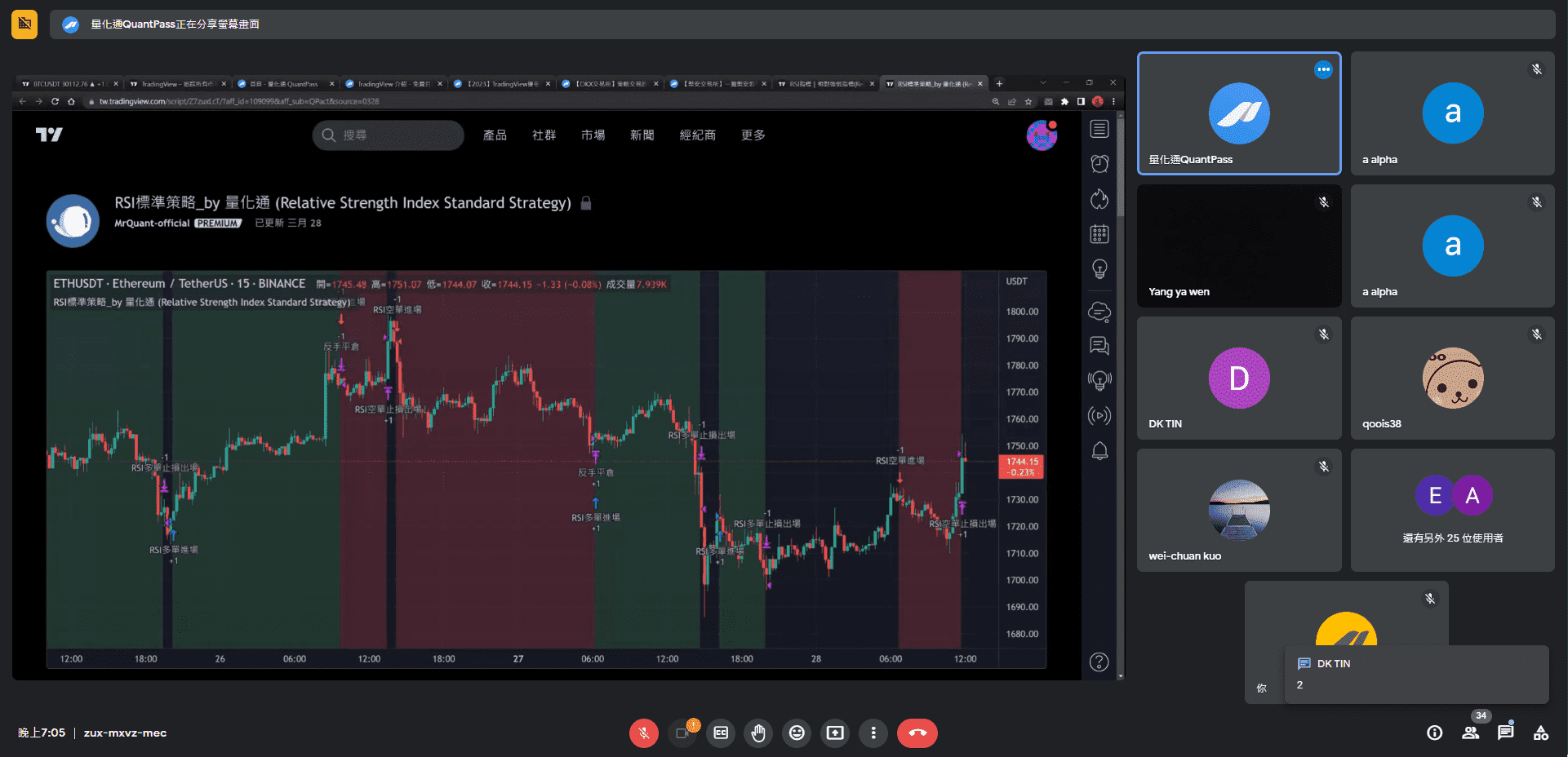The image size is (1568, 757).
Task: Open the help center question-mark icon
Action: tap(1099, 662)
